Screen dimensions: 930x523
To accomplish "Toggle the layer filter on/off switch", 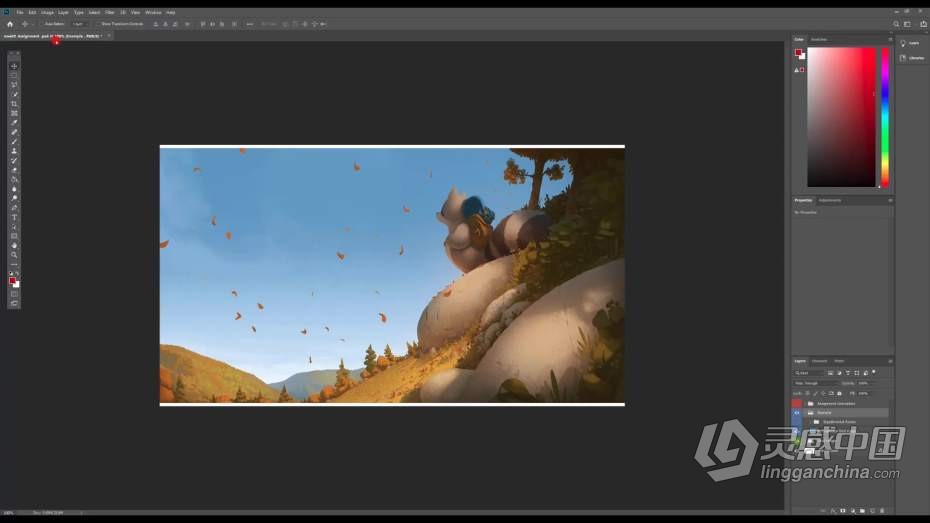I will 874,372.
